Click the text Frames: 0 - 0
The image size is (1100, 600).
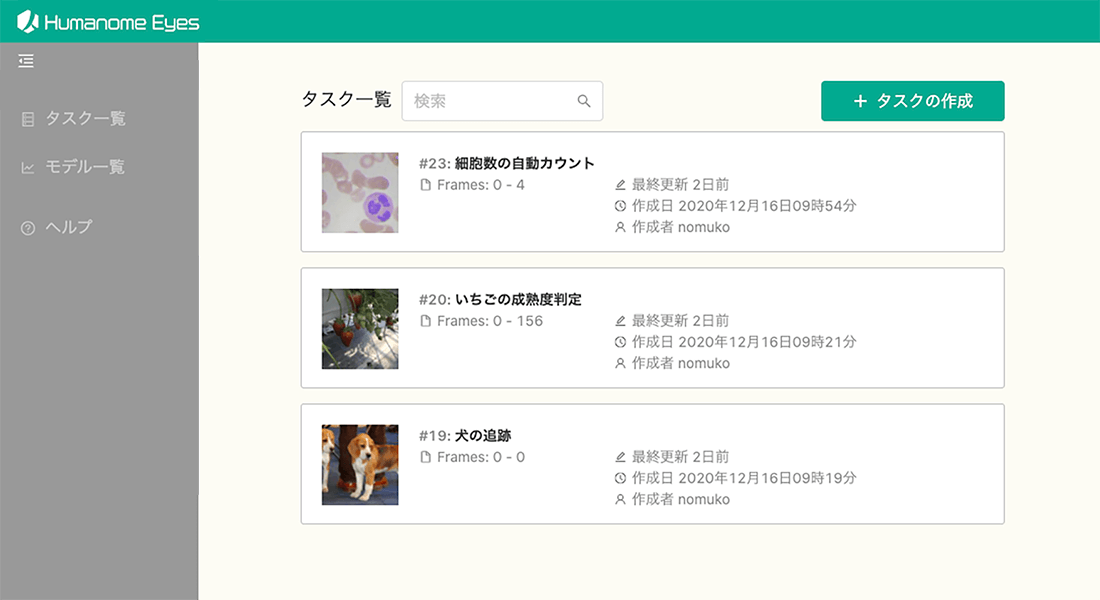pos(481,458)
